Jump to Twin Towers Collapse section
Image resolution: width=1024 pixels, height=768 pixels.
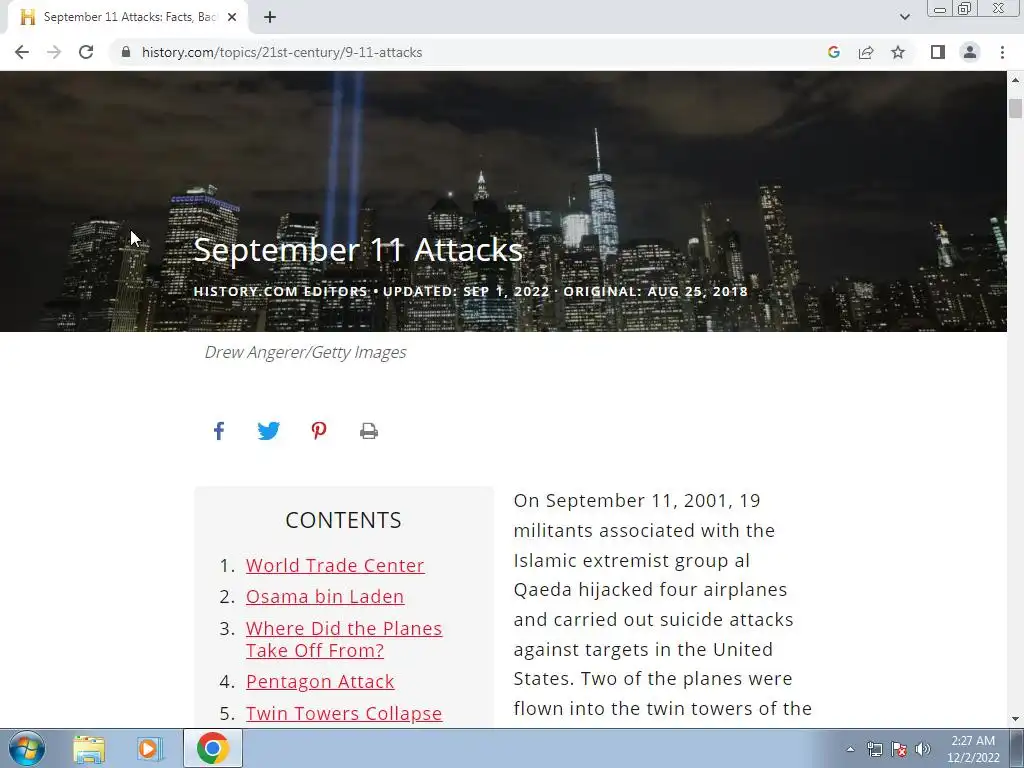pyautogui.click(x=344, y=713)
